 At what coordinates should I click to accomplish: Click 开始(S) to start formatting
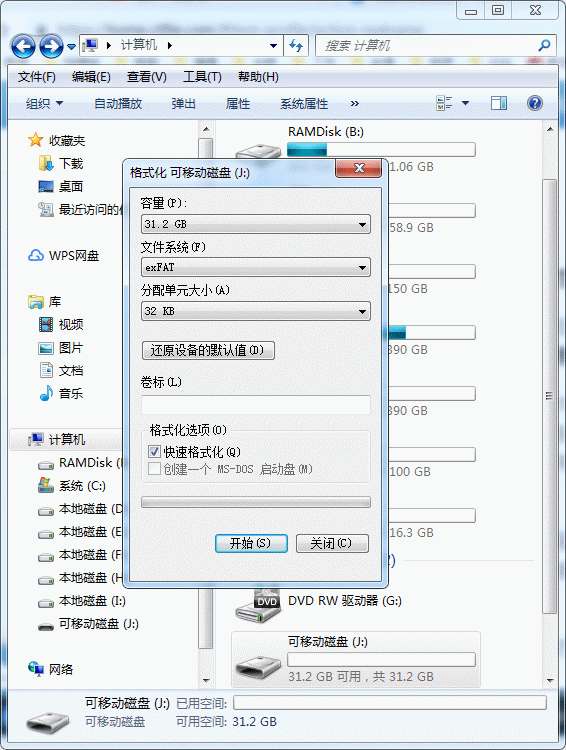pos(251,543)
